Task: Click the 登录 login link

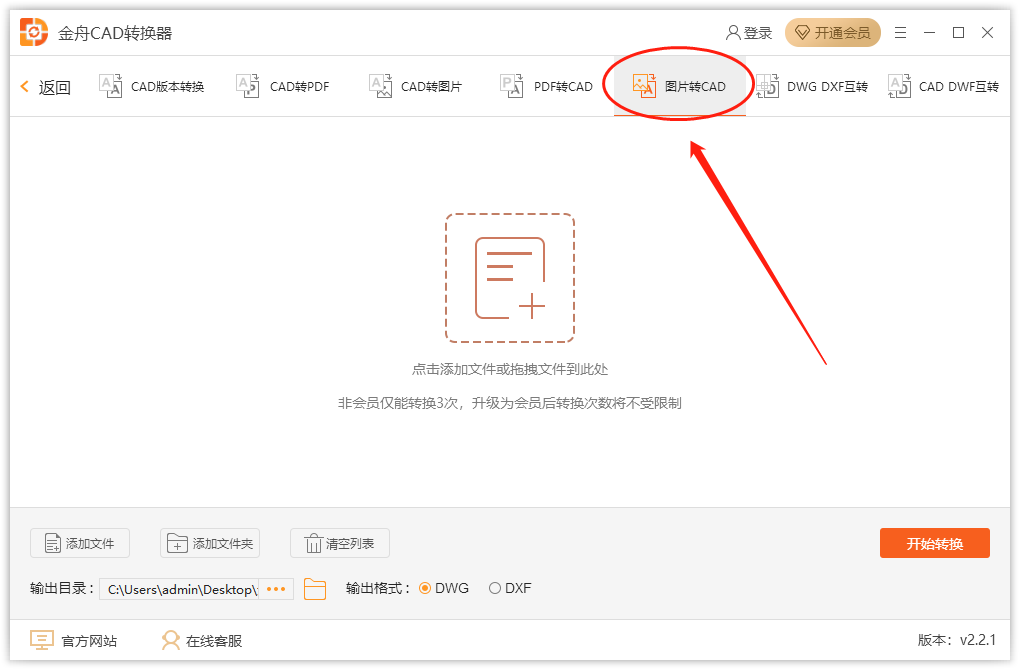Action: [x=749, y=33]
